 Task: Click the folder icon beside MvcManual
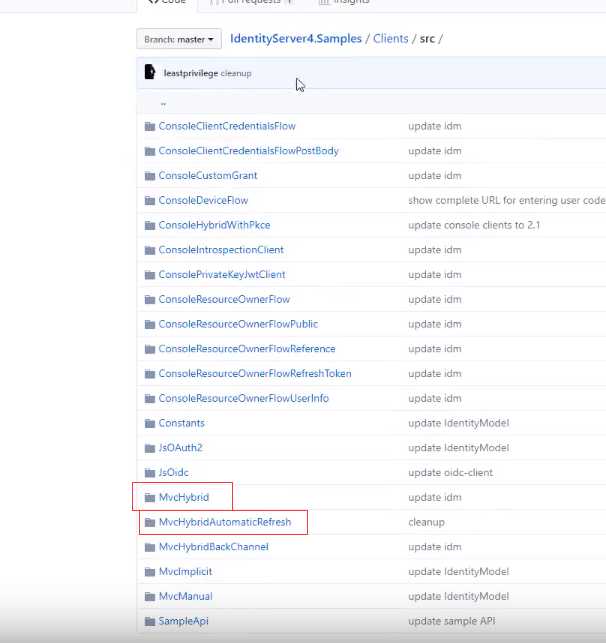[x=150, y=596]
